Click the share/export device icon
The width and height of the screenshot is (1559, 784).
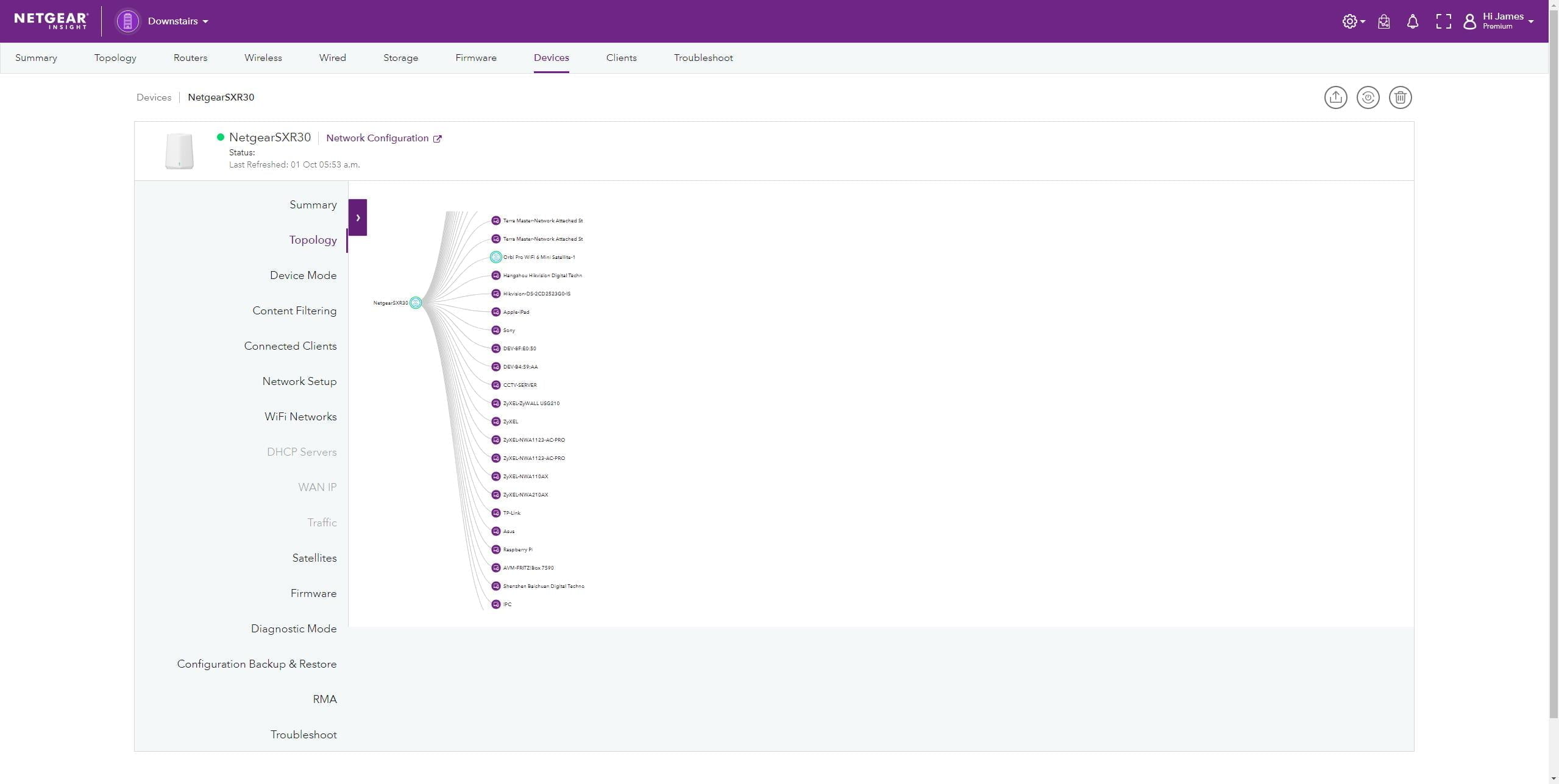pos(1335,97)
